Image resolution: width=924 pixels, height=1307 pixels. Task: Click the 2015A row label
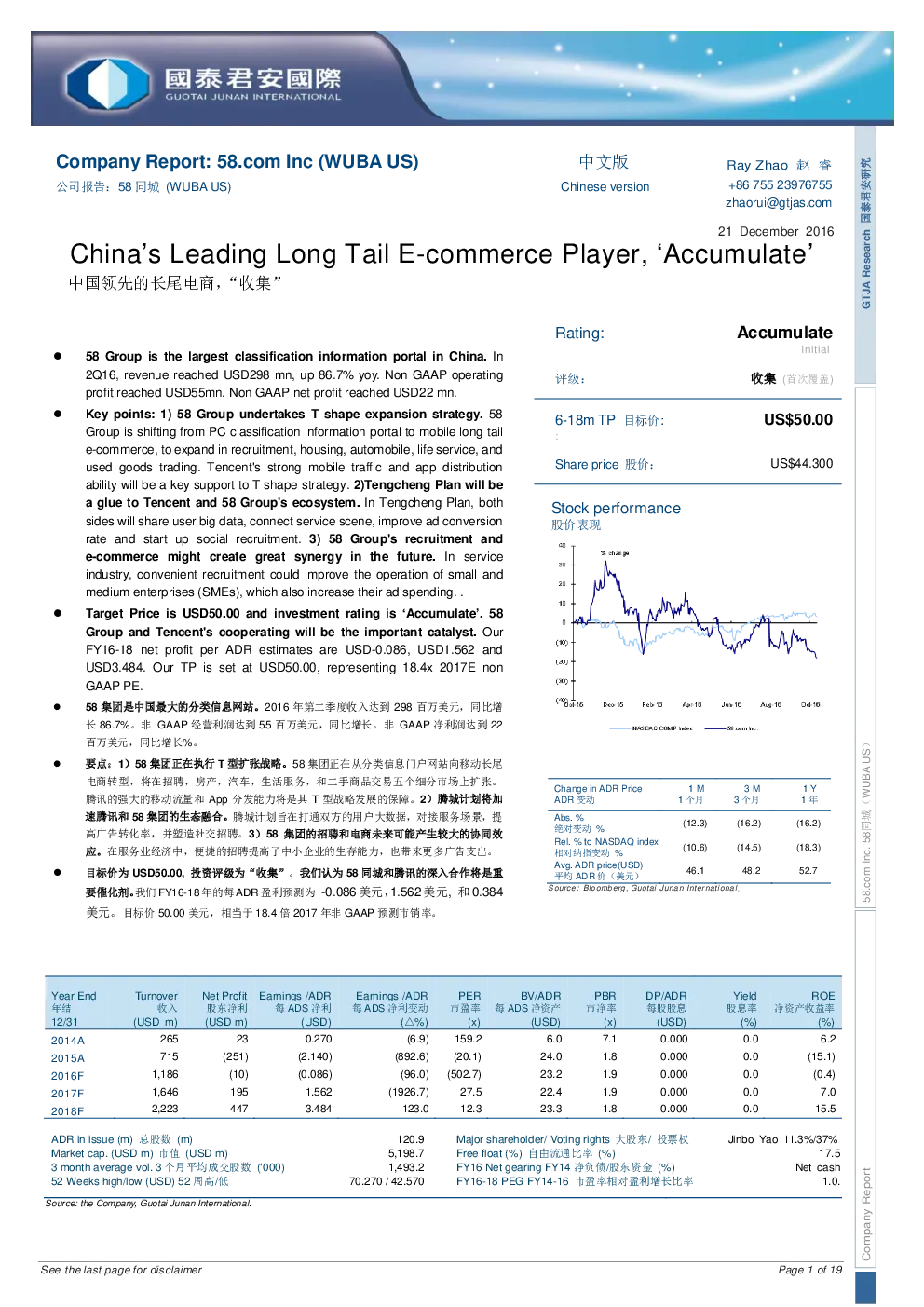67,1058
